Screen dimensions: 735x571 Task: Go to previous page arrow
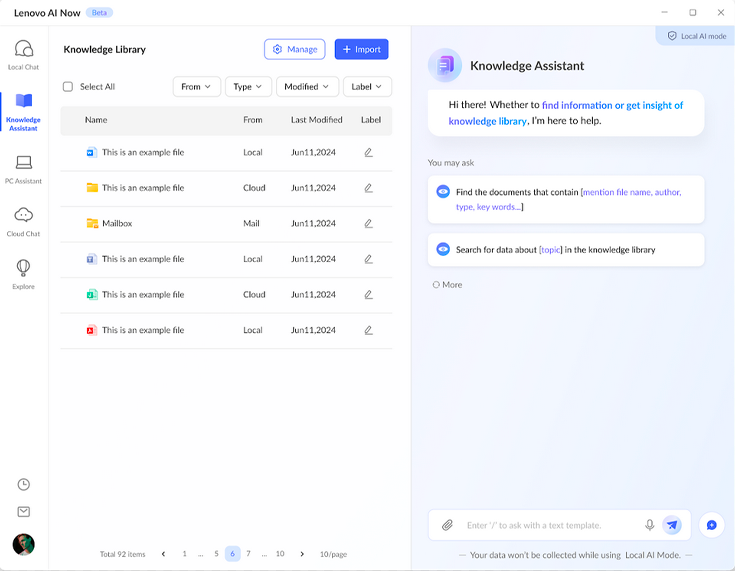163,554
